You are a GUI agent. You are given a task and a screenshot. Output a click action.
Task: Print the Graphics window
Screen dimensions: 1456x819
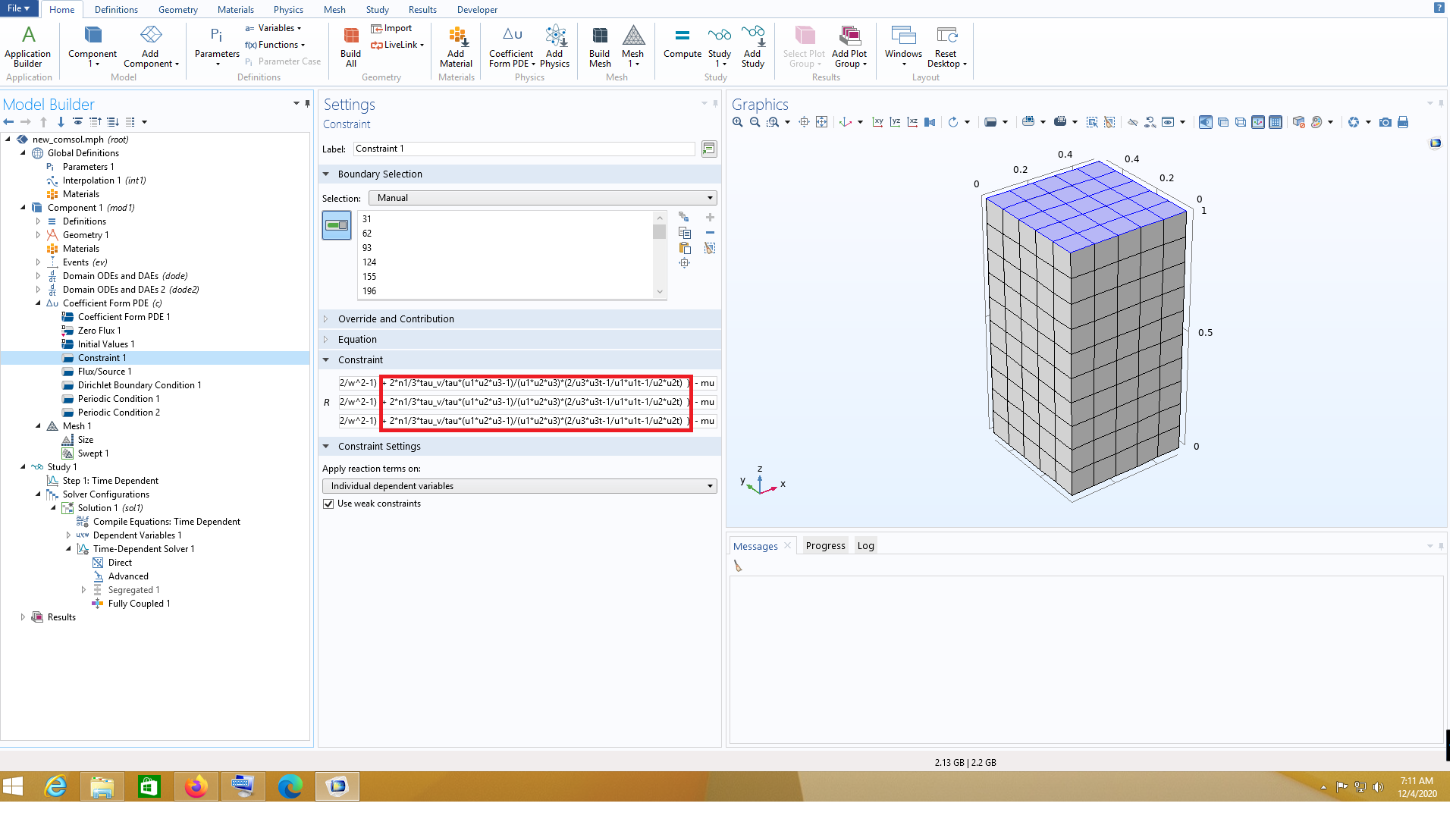1403,122
